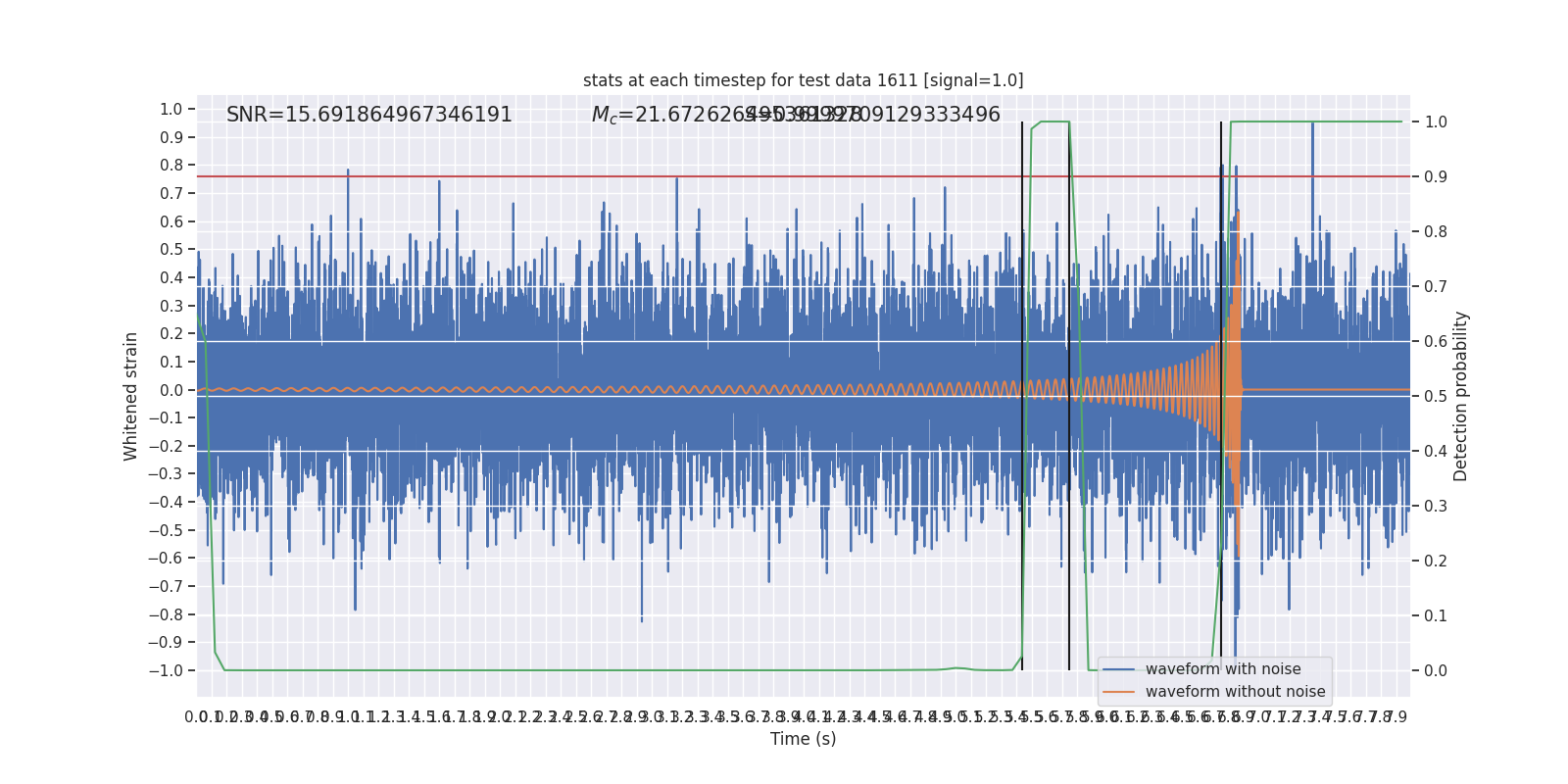1568x784 pixels.
Task: Click the 'Detection probability' axis label
Action: pos(1461,396)
